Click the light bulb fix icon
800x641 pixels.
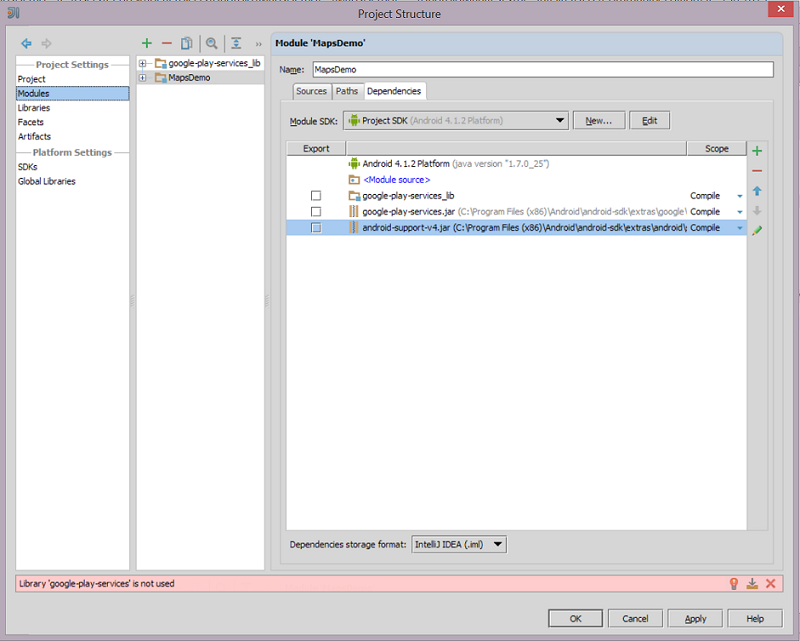pos(734,583)
